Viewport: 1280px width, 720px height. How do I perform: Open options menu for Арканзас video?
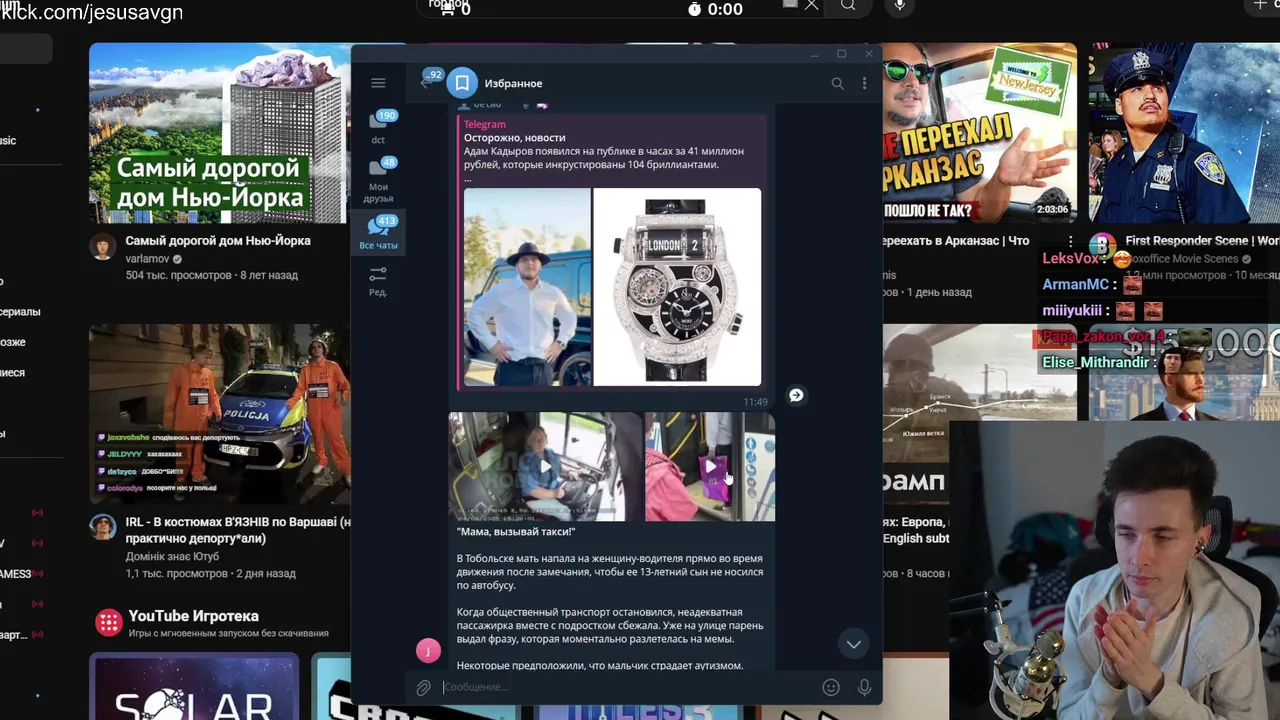1070,242
